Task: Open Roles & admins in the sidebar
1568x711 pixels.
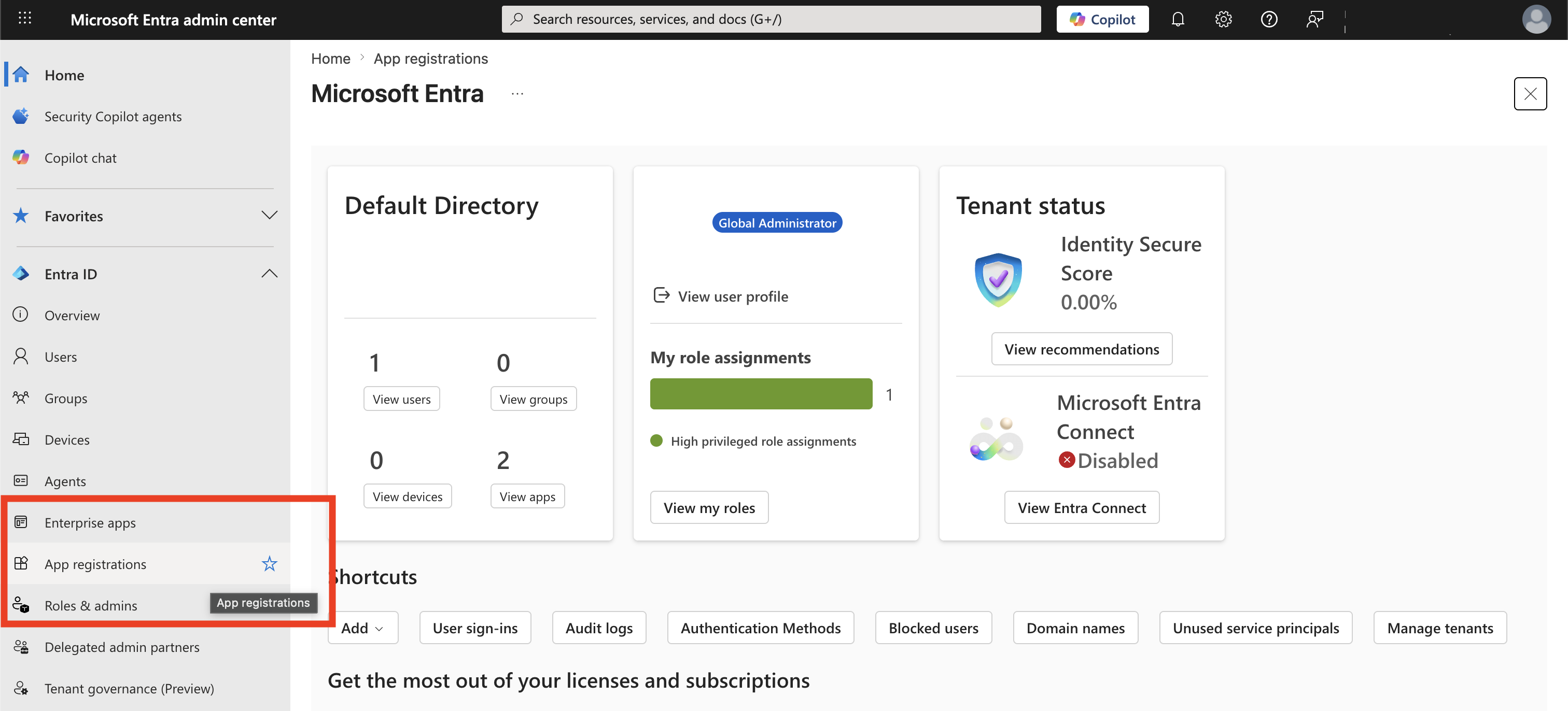Action: pyautogui.click(x=146, y=605)
